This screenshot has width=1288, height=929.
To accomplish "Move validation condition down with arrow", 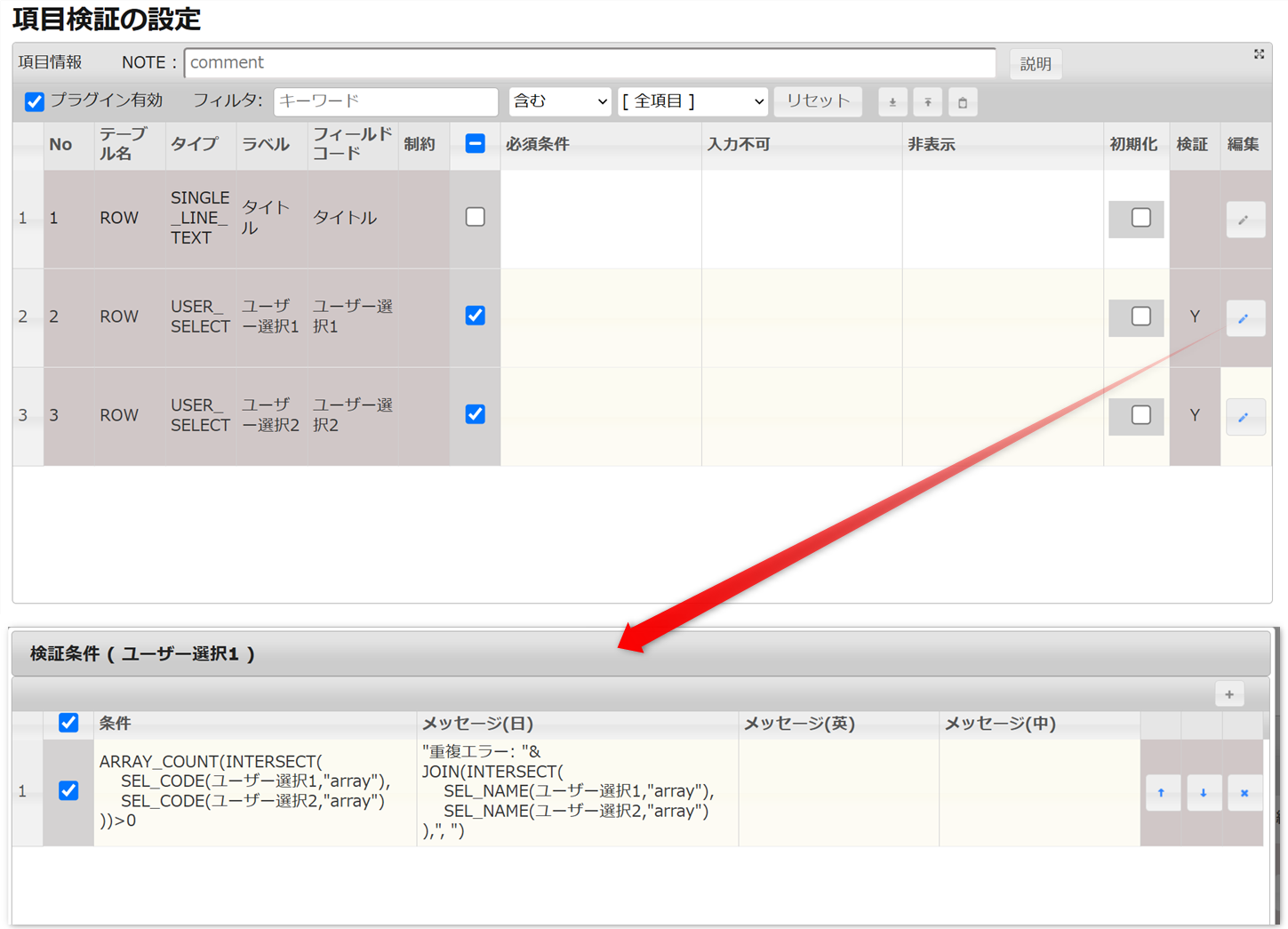I will tap(1203, 792).
